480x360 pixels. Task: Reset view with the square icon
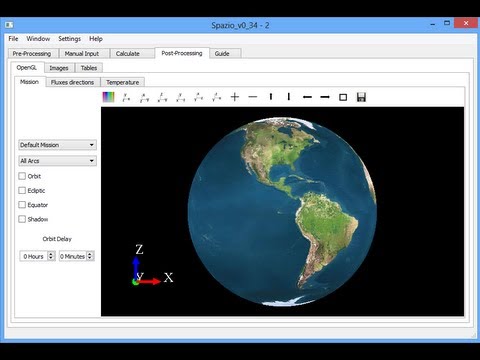pyautogui.click(x=343, y=97)
